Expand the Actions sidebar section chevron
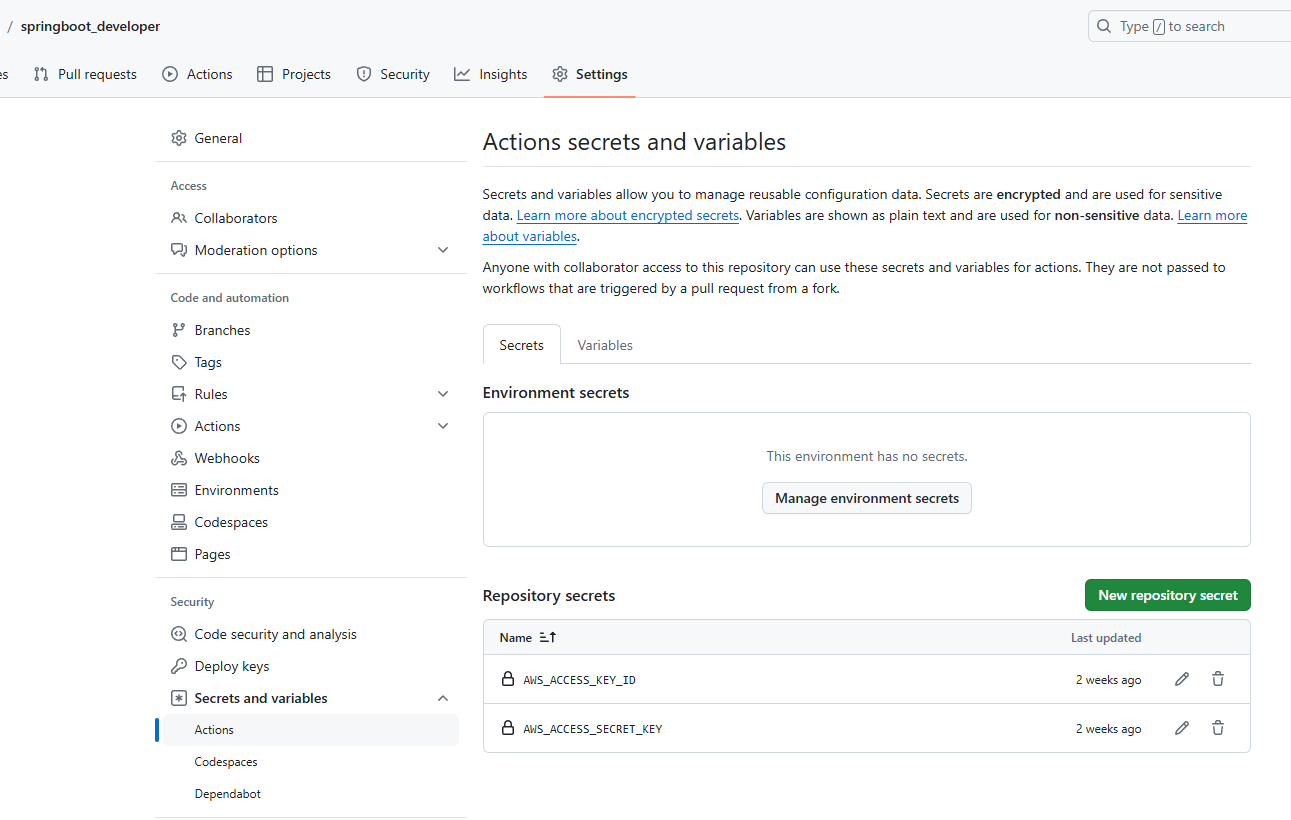The height and width of the screenshot is (820, 1291). [x=443, y=426]
